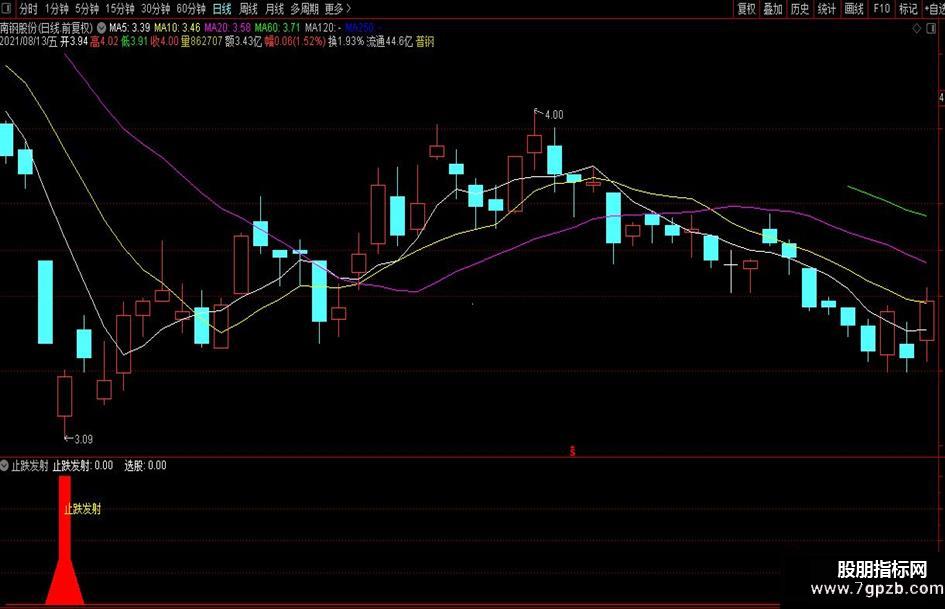Viewport: 945px width, 609px height.
Task: Click the red marker on the time axis
Action: pos(573,450)
